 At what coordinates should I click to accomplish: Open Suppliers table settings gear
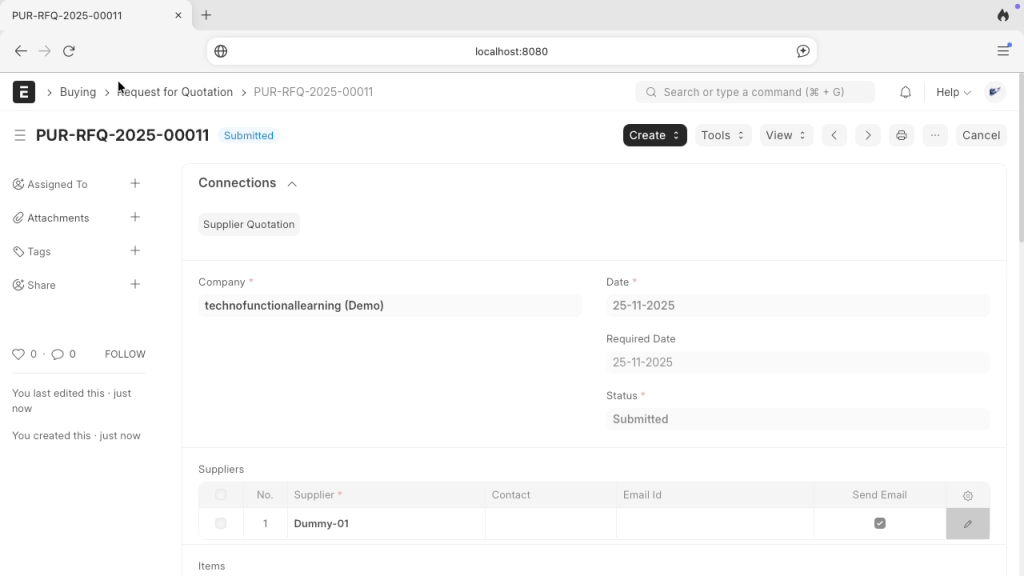tap(967, 496)
